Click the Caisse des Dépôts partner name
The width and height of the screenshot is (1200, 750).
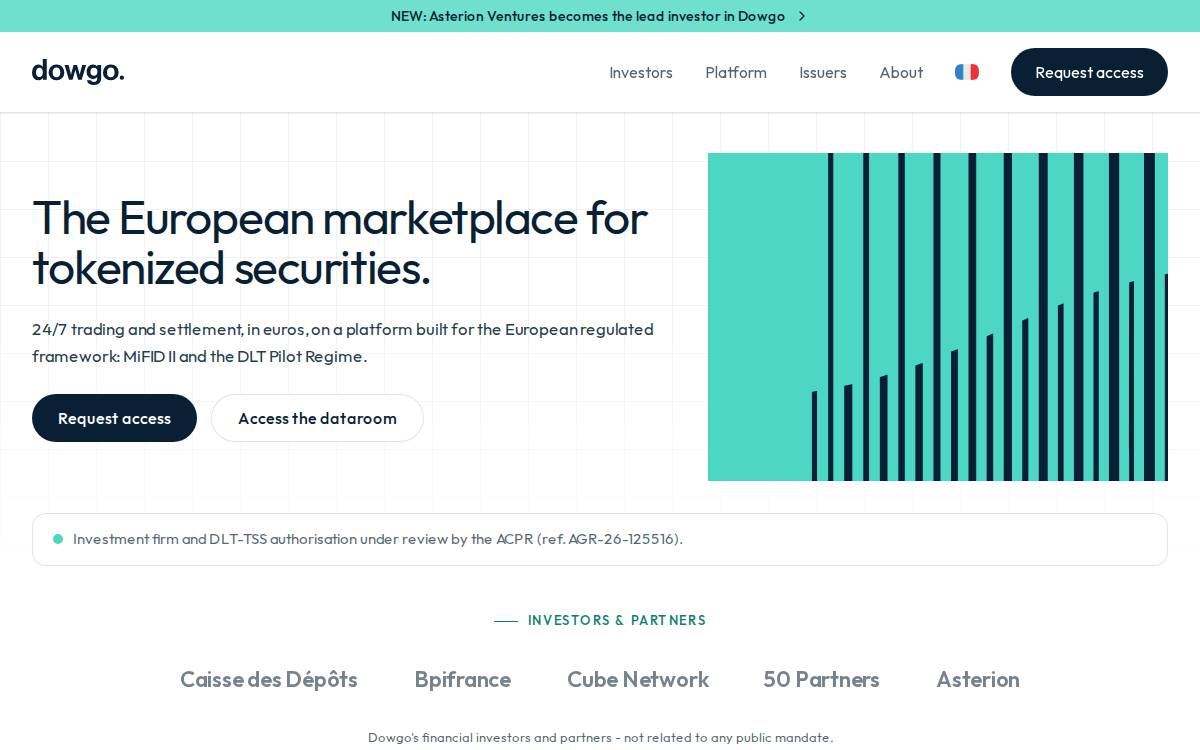[269, 680]
